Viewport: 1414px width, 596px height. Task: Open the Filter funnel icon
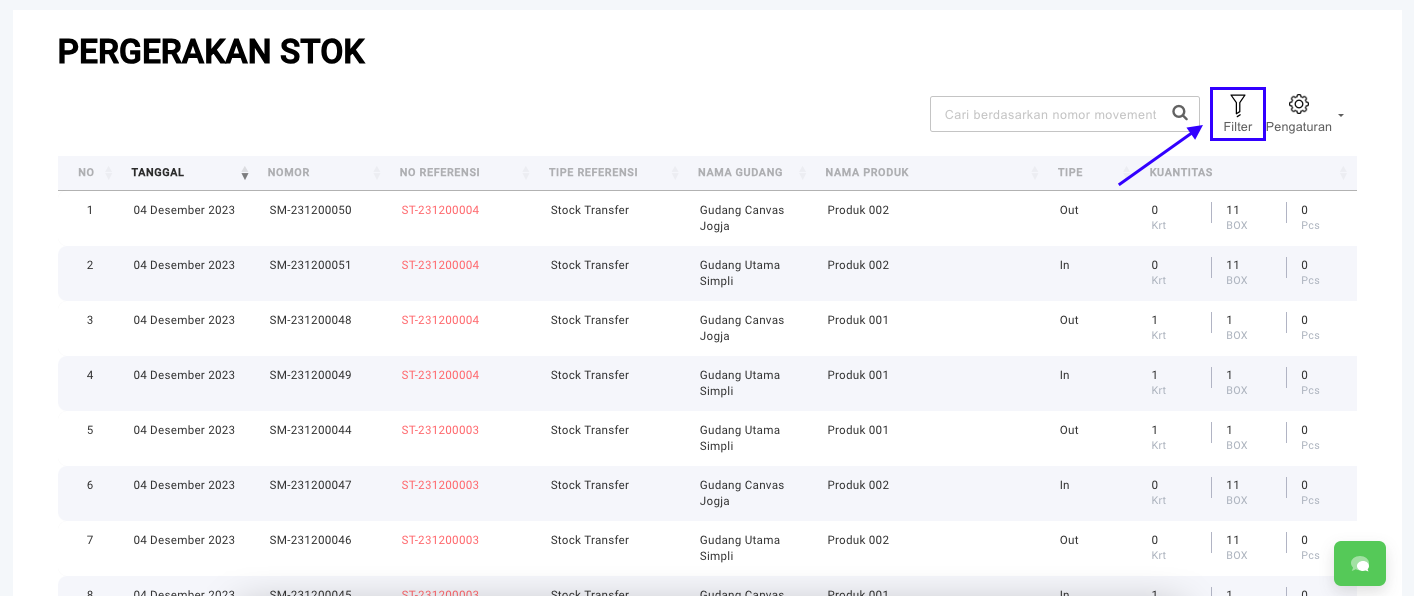(x=1237, y=105)
